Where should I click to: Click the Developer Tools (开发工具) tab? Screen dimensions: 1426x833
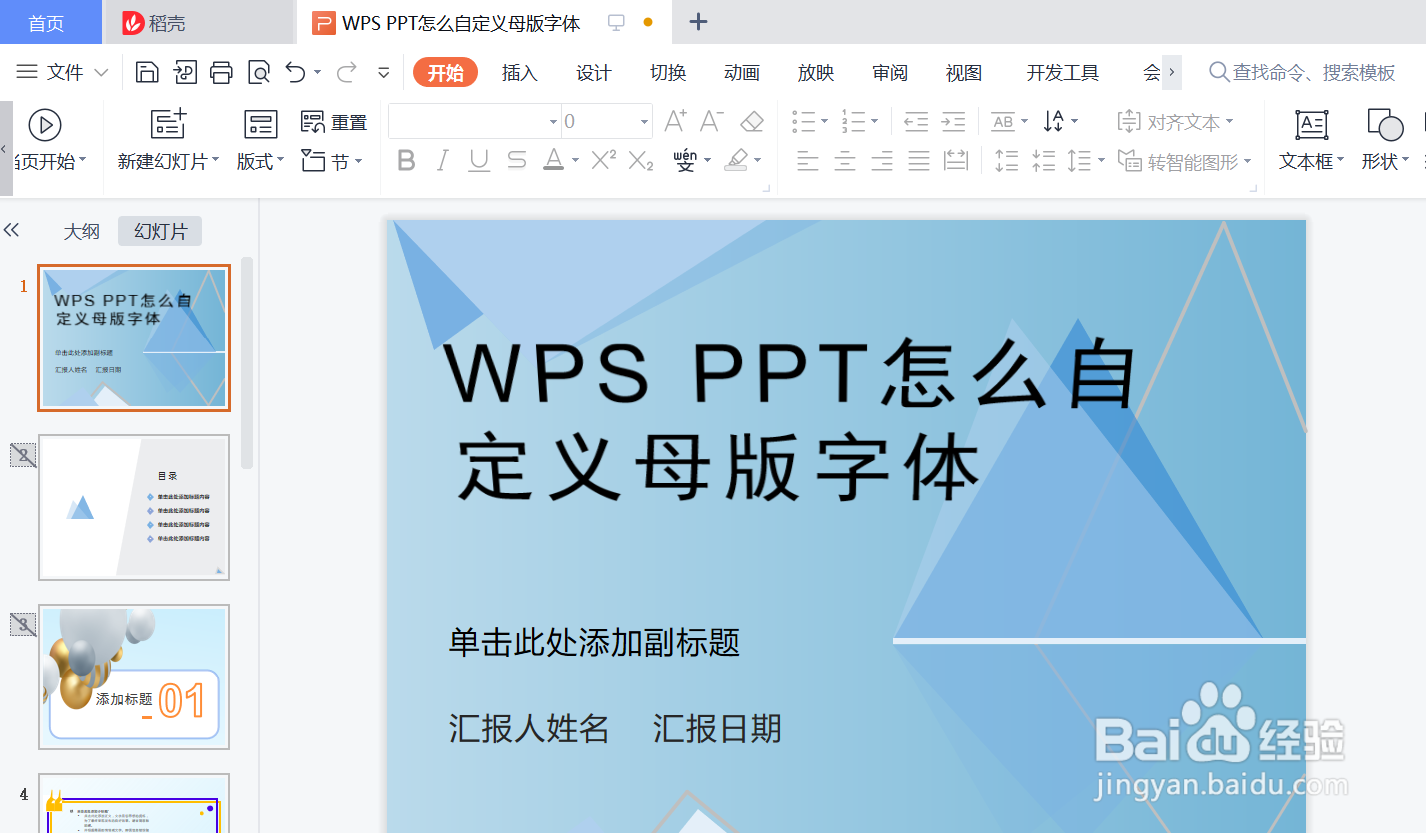1063,73
